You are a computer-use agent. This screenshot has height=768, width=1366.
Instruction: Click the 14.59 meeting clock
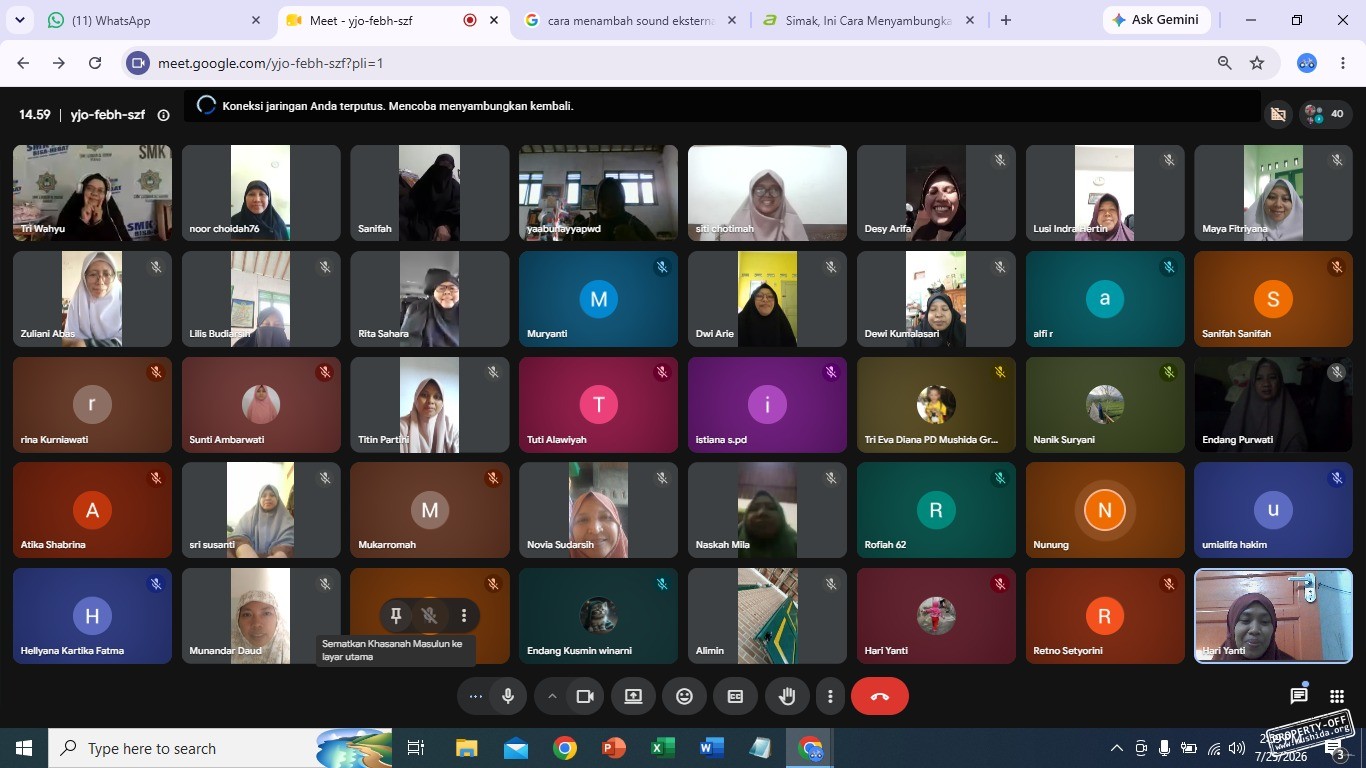35,115
